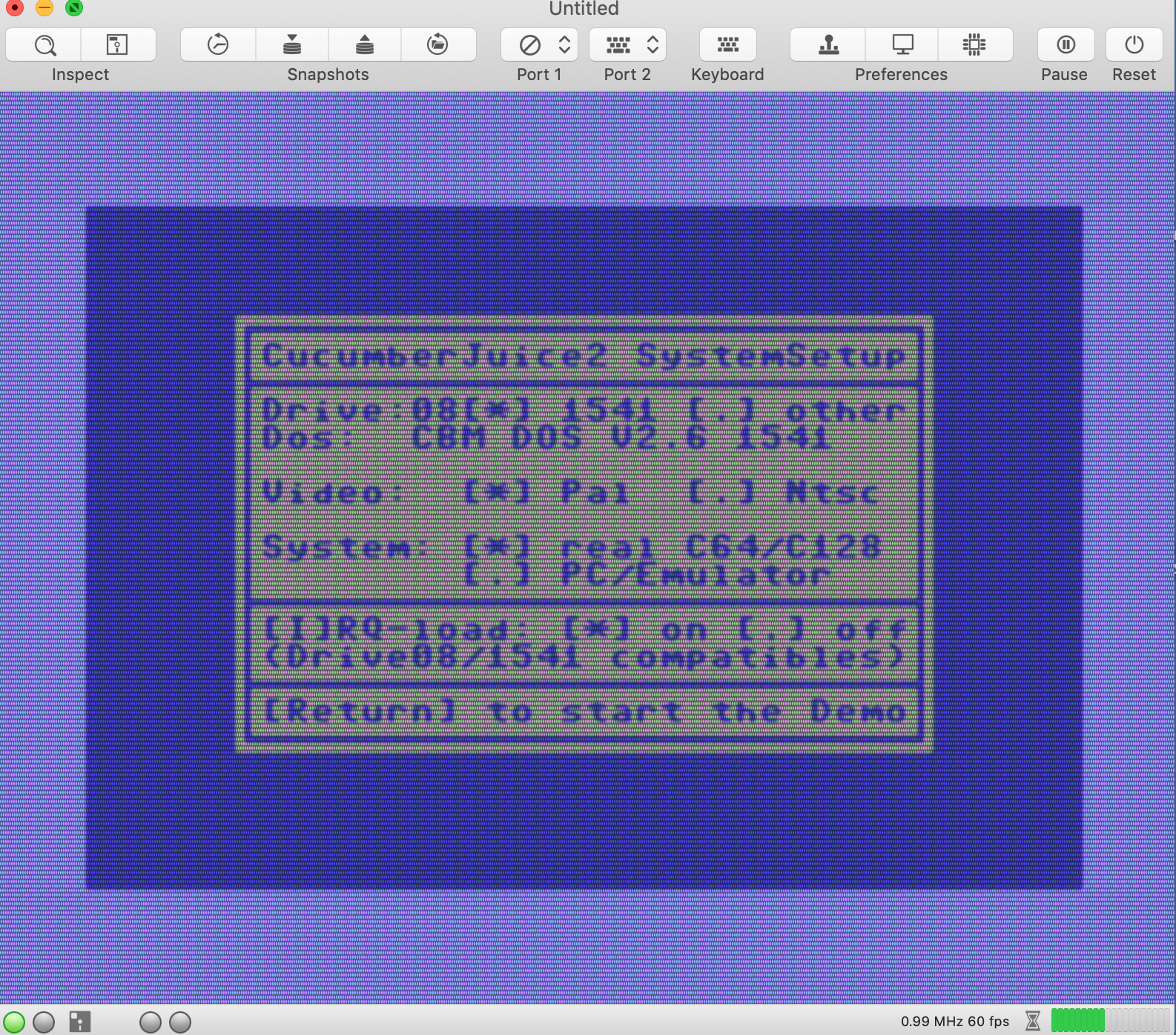Click the "Snapshots" toolbar label
Image resolution: width=1176 pixels, height=1035 pixels.
[328, 75]
